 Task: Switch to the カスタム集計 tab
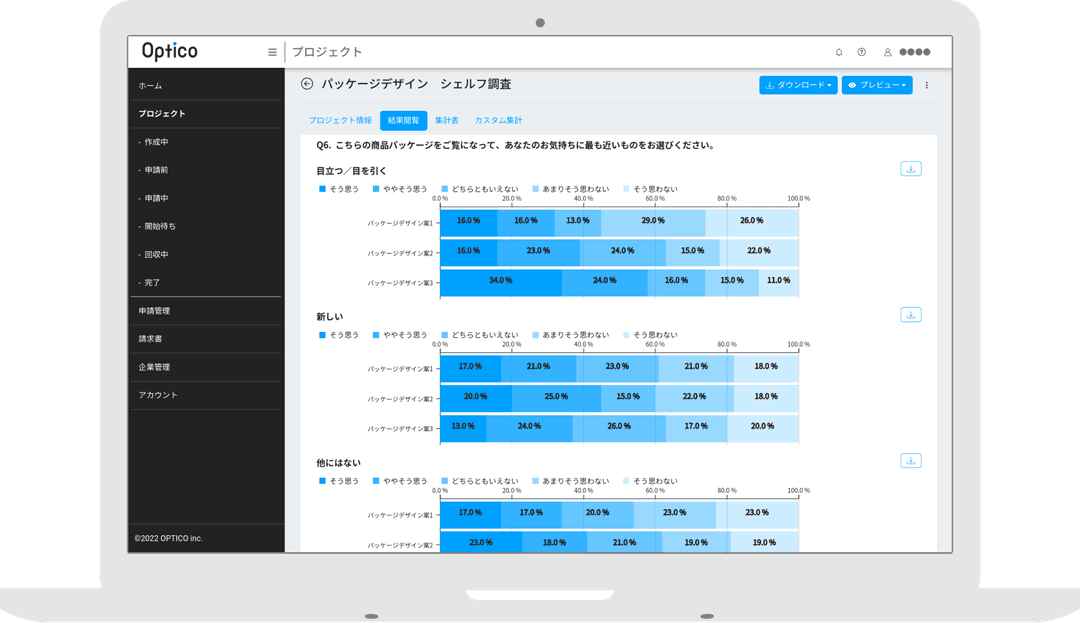tap(498, 120)
